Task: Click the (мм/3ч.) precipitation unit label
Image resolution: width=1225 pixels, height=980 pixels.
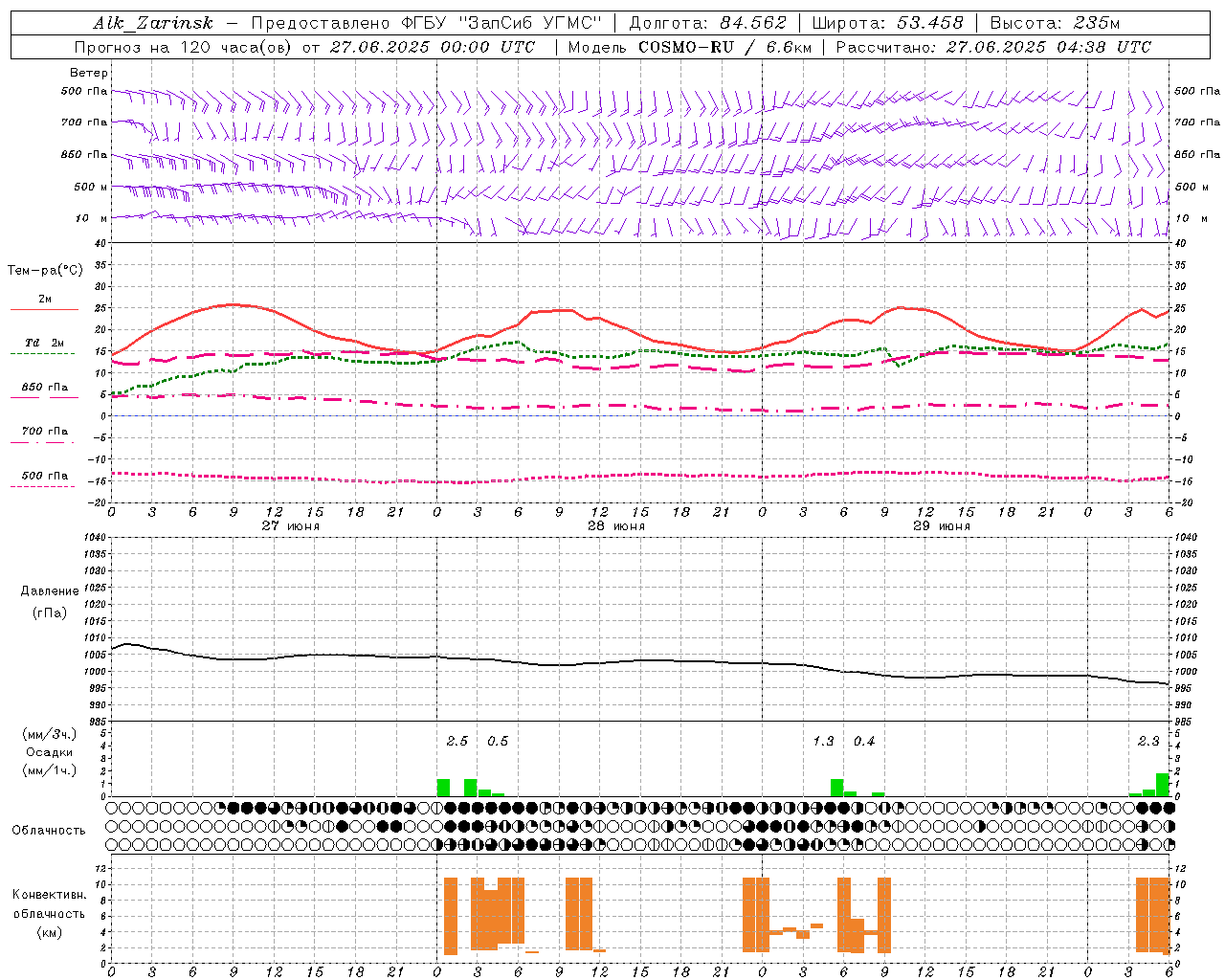Action: [x=50, y=735]
